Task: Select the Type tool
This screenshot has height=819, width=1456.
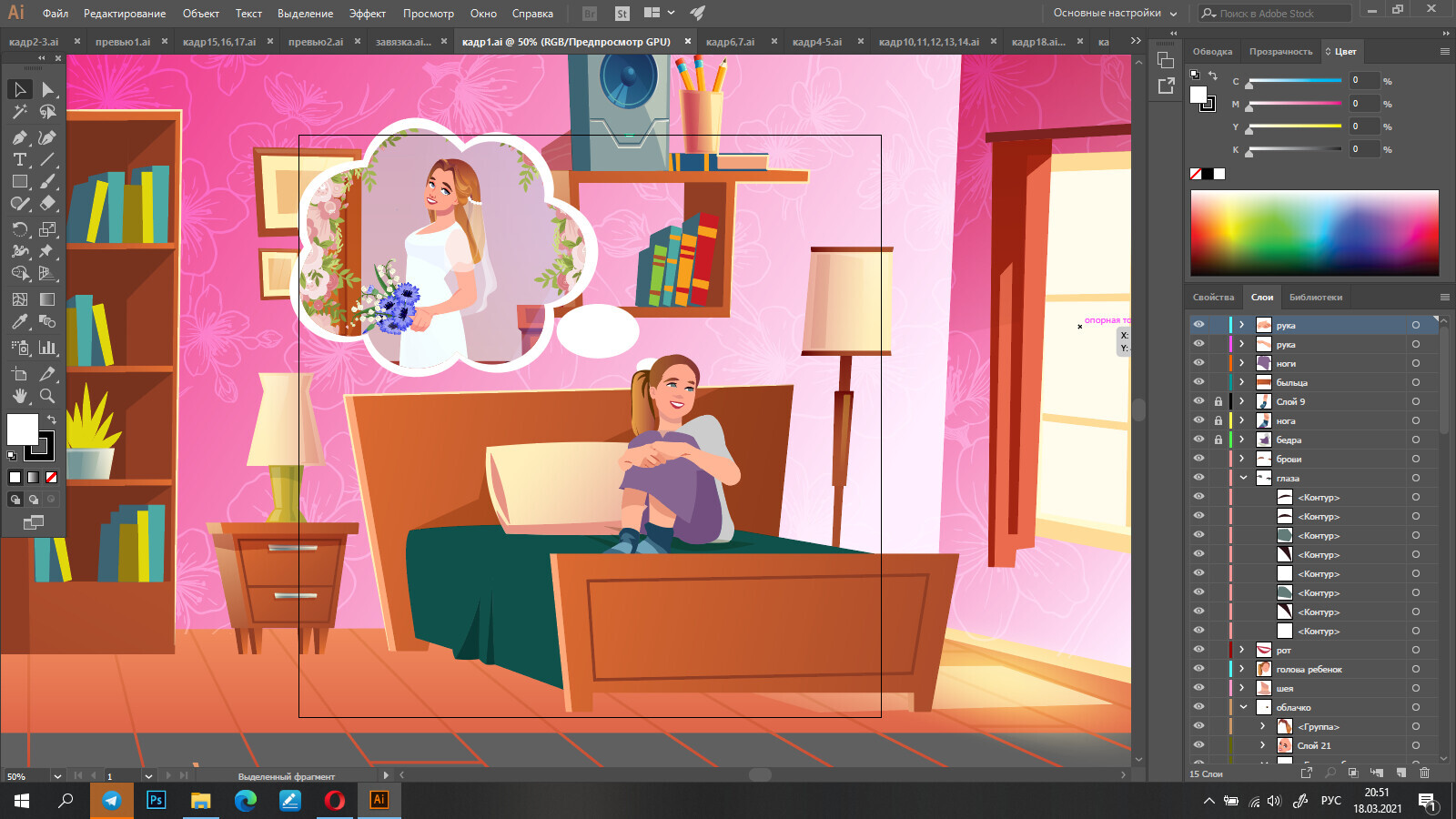Action: [19, 157]
